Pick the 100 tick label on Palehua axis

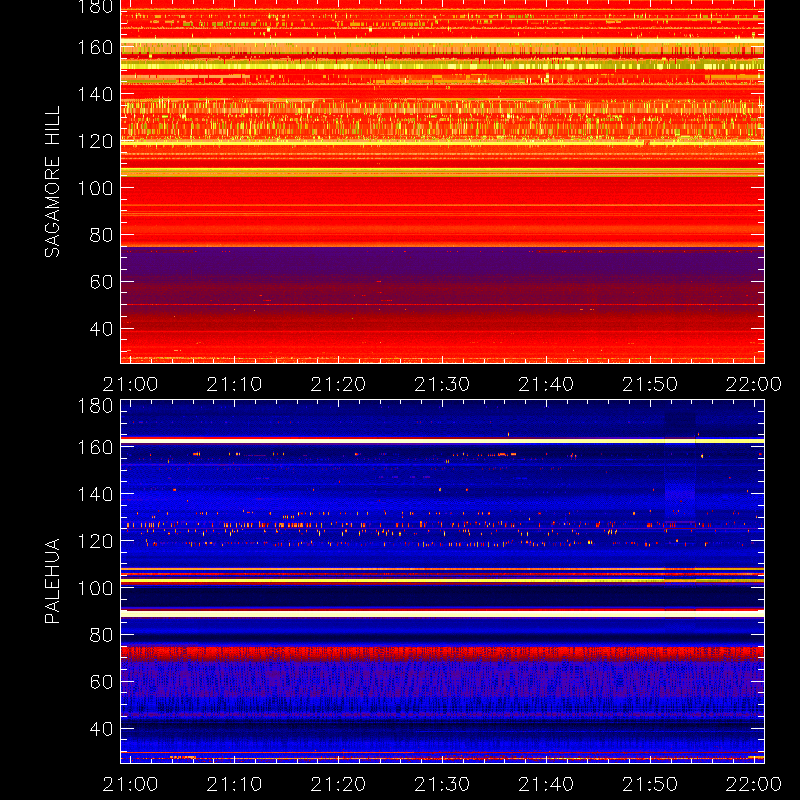(95, 588)
